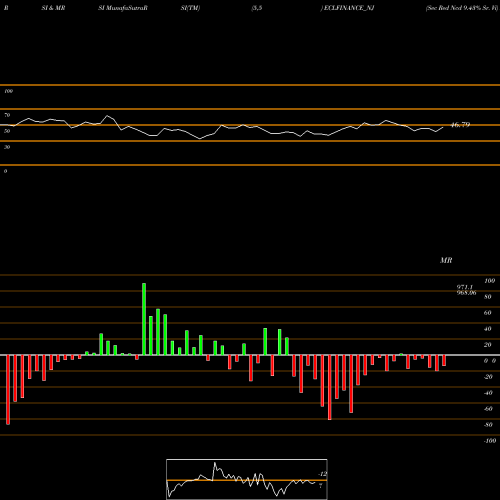The height and width of the screenshot is (500, 500).
Task: Click the ECLFINANCE_NJ symbol text
Action: tap(349, 8)
